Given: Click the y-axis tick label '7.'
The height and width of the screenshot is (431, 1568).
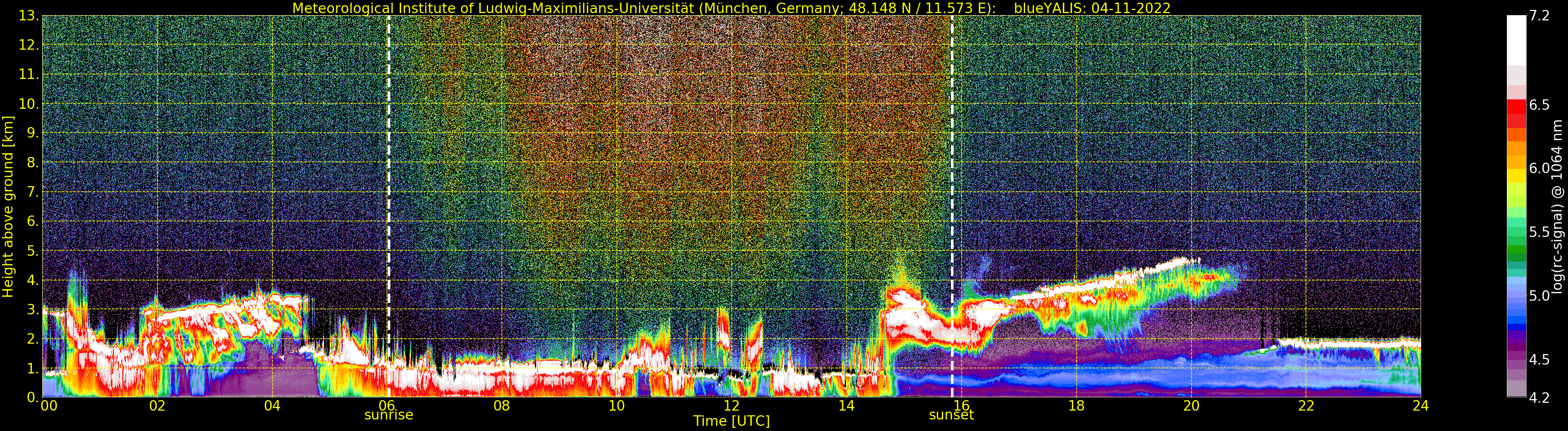Looking at the screenshot, I should point(32,192).
